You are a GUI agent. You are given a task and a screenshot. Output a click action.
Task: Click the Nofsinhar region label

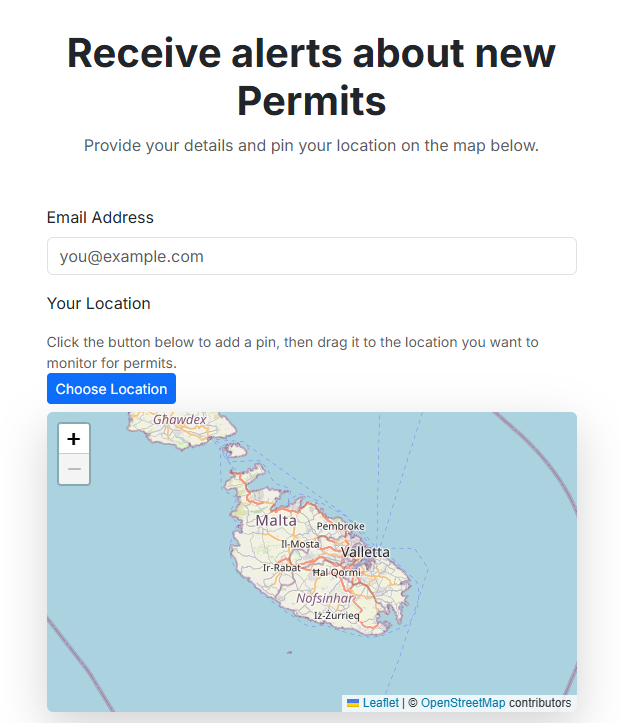point(325,598)
